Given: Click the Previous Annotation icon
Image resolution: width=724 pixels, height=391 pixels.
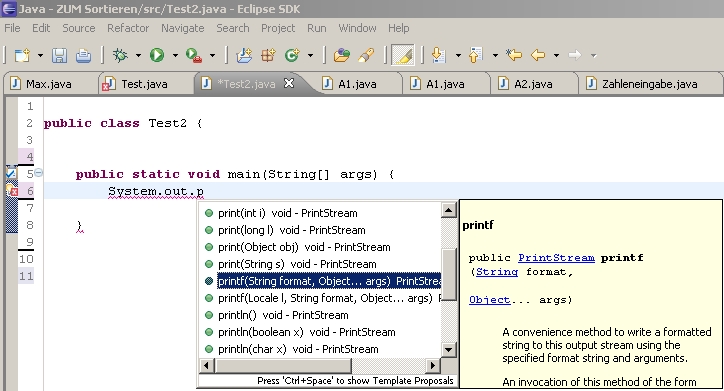Looking at the screenshot, I should pos(476,55).
